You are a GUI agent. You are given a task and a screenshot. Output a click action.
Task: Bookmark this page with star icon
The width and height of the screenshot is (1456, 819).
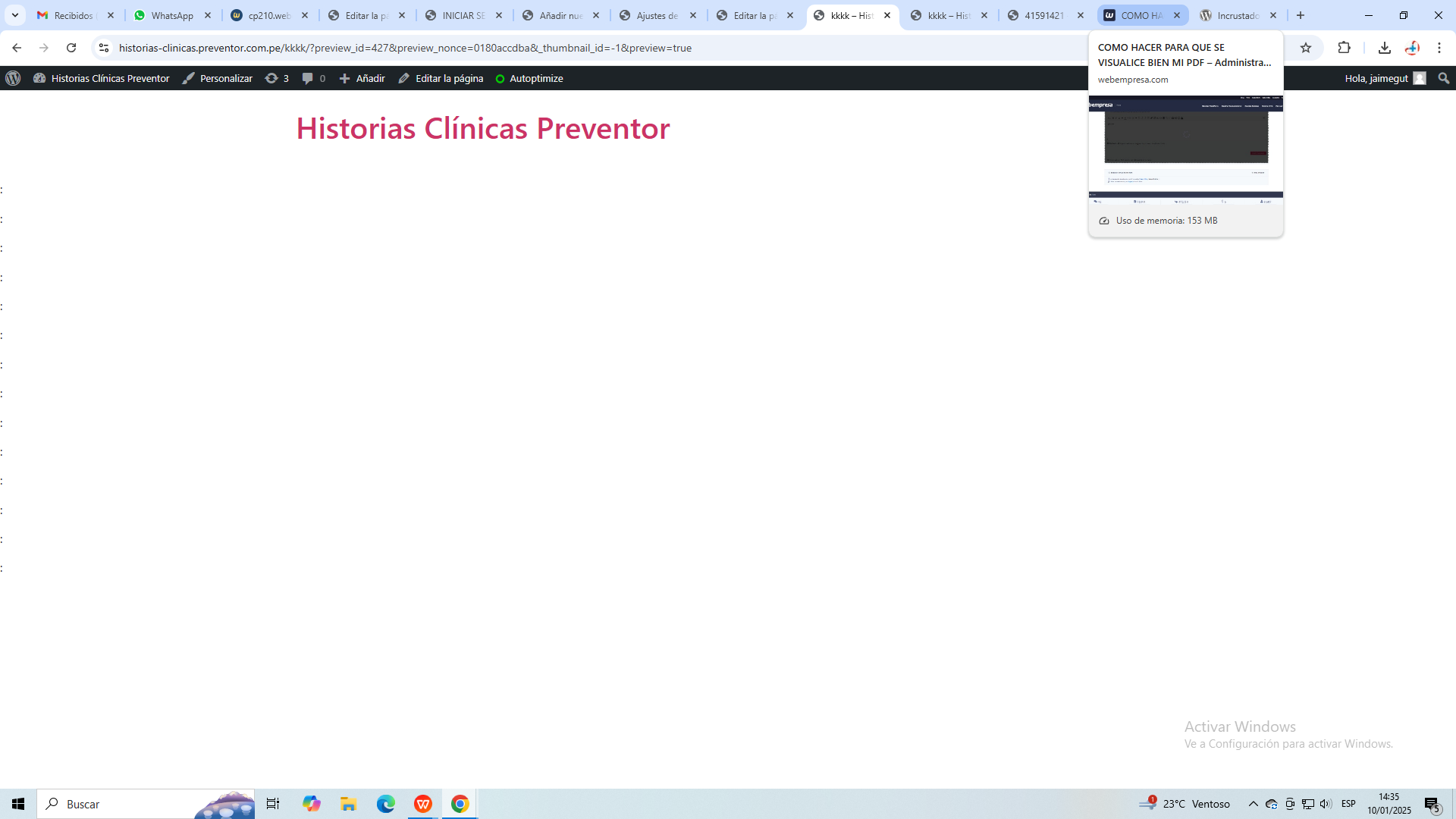[1306, 48]
